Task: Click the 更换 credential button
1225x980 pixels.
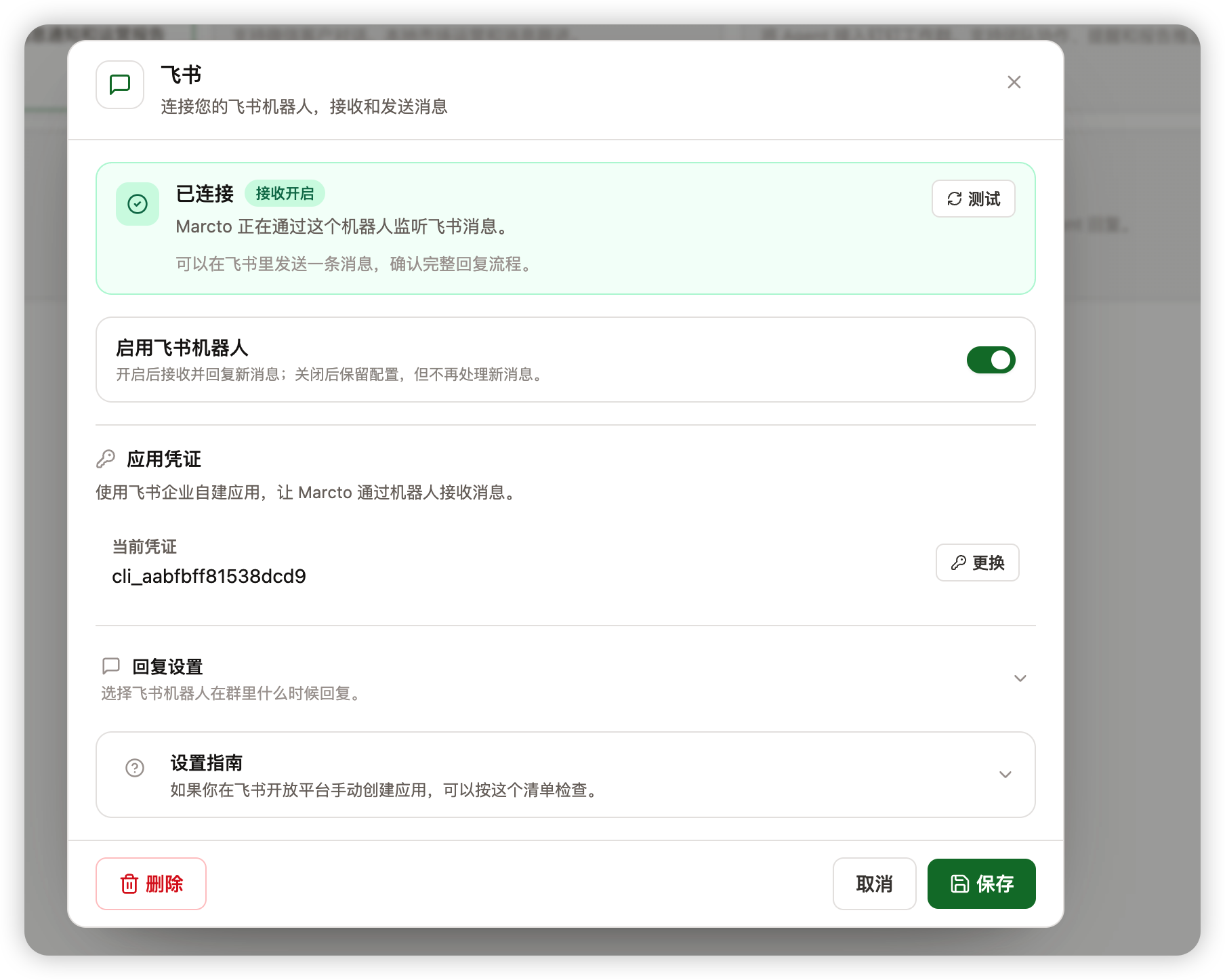Action: (x=977, y=563)
